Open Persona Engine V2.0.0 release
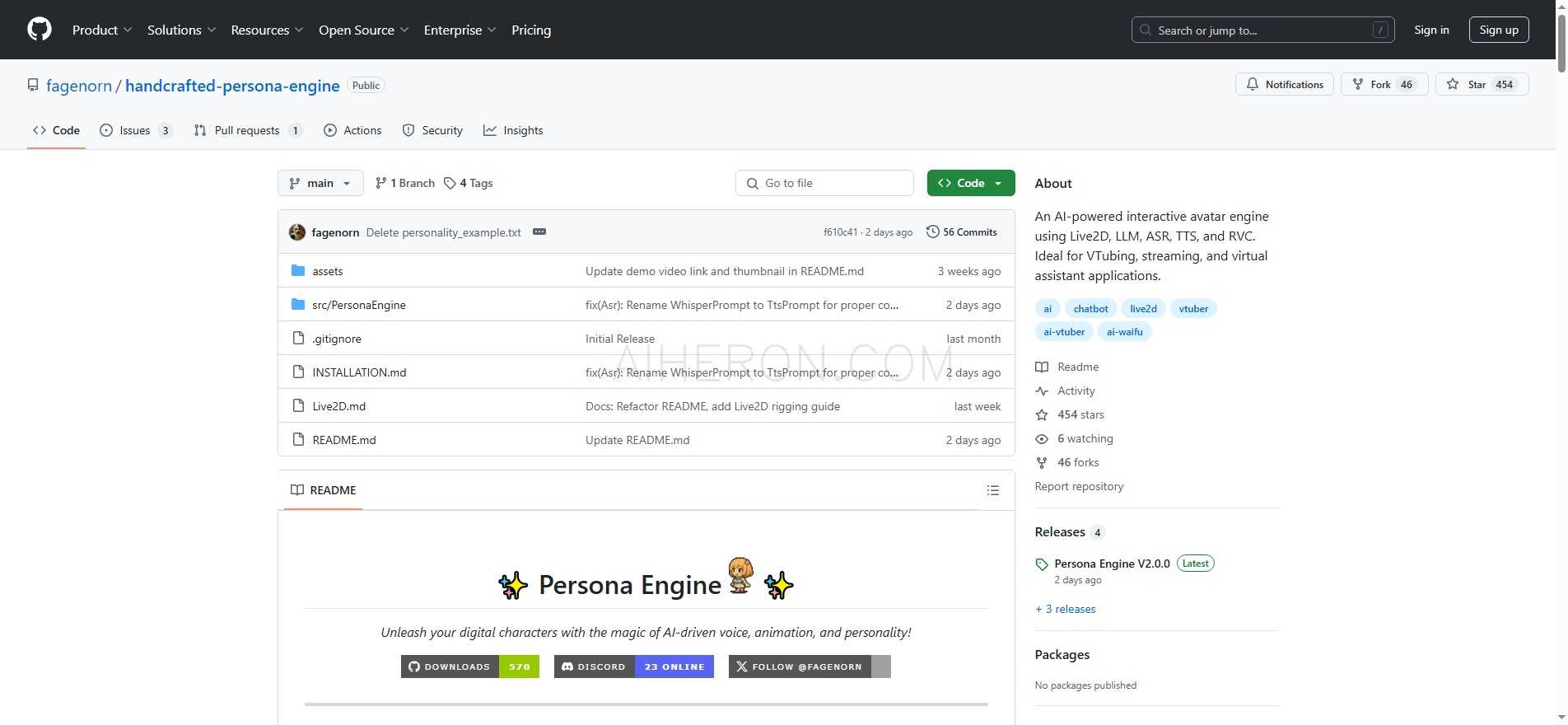Viewport: 1568px width, 725px height. pos(1112,564)
